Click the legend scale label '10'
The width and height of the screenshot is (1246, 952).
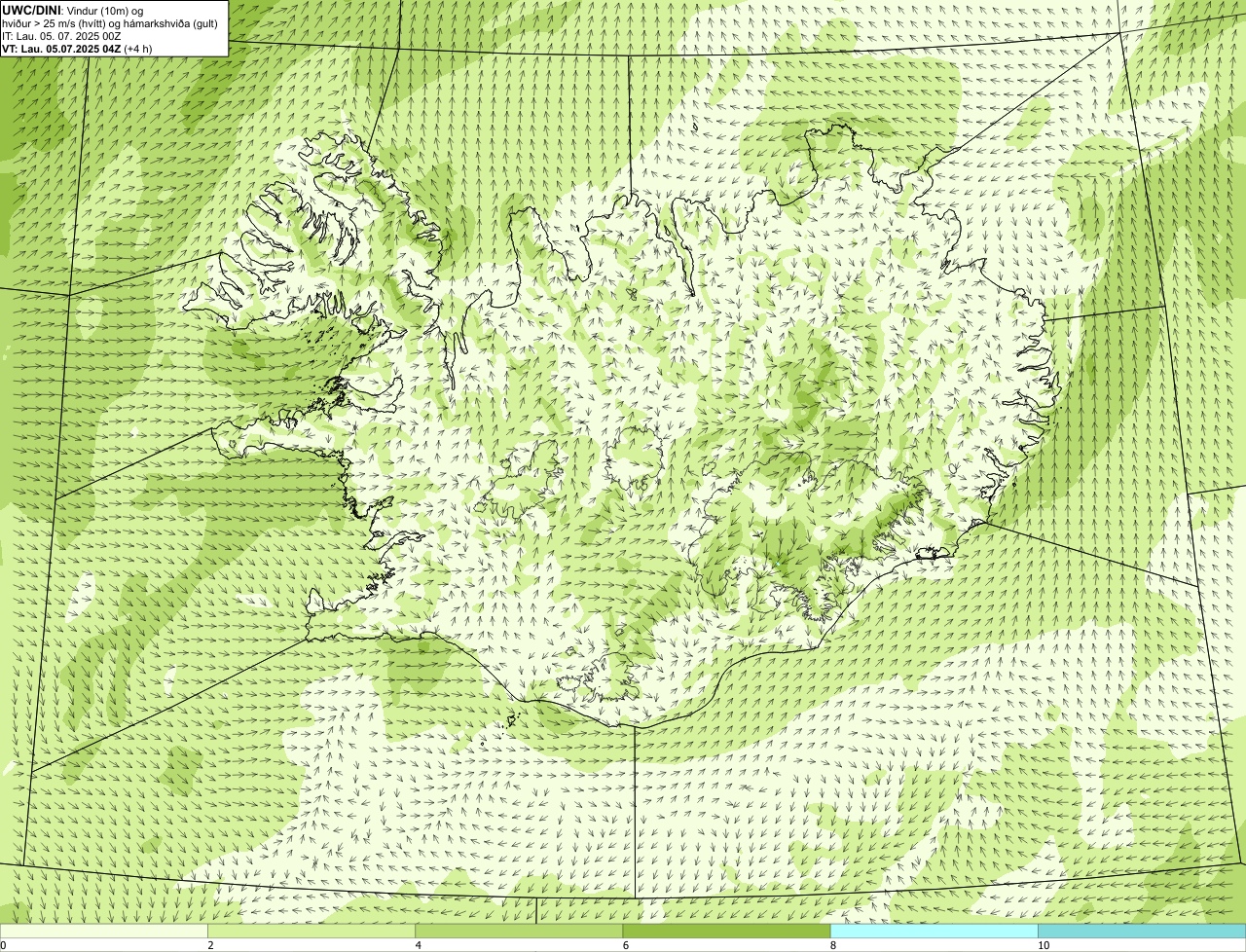(1043, 945)
